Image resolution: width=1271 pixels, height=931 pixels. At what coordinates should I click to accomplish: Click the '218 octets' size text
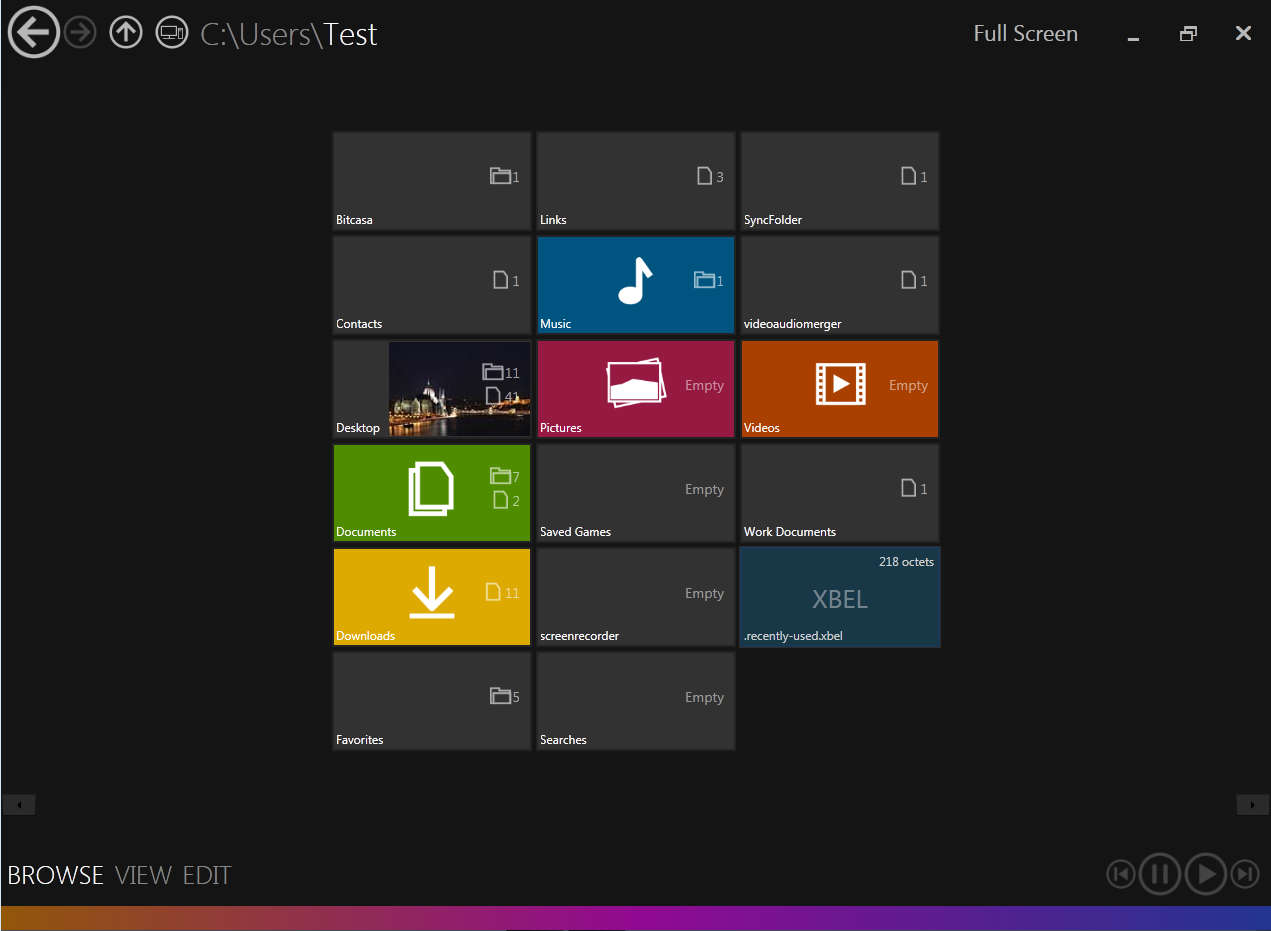[906, 562]
